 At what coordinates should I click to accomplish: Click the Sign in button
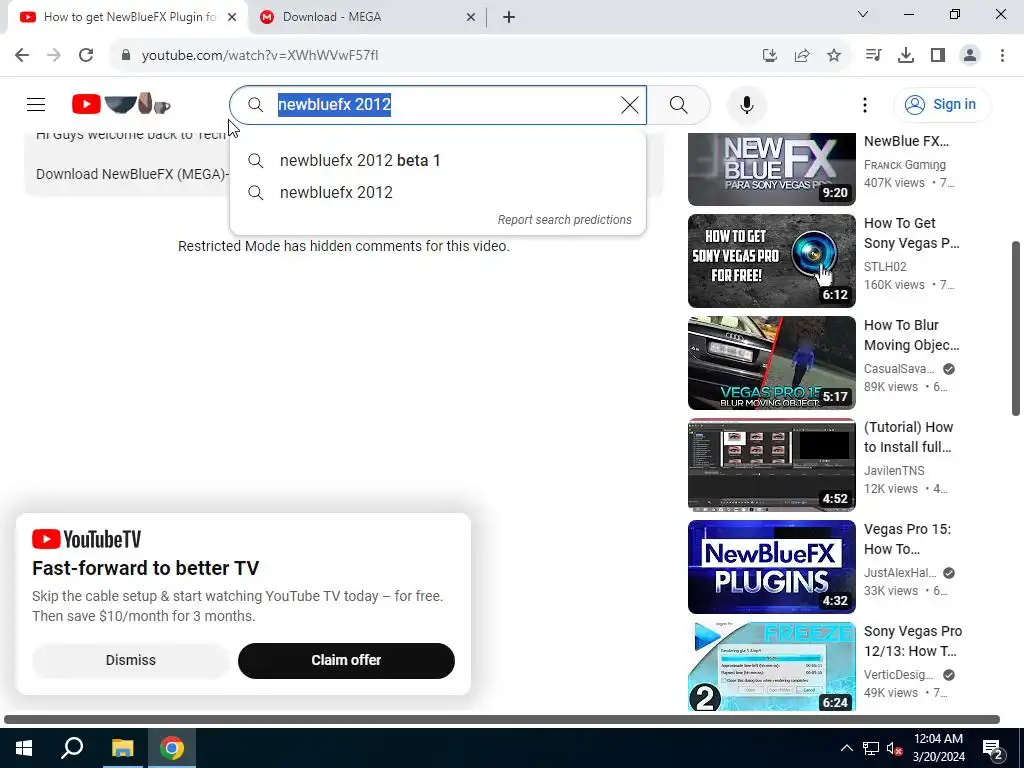tap(942, 104)
